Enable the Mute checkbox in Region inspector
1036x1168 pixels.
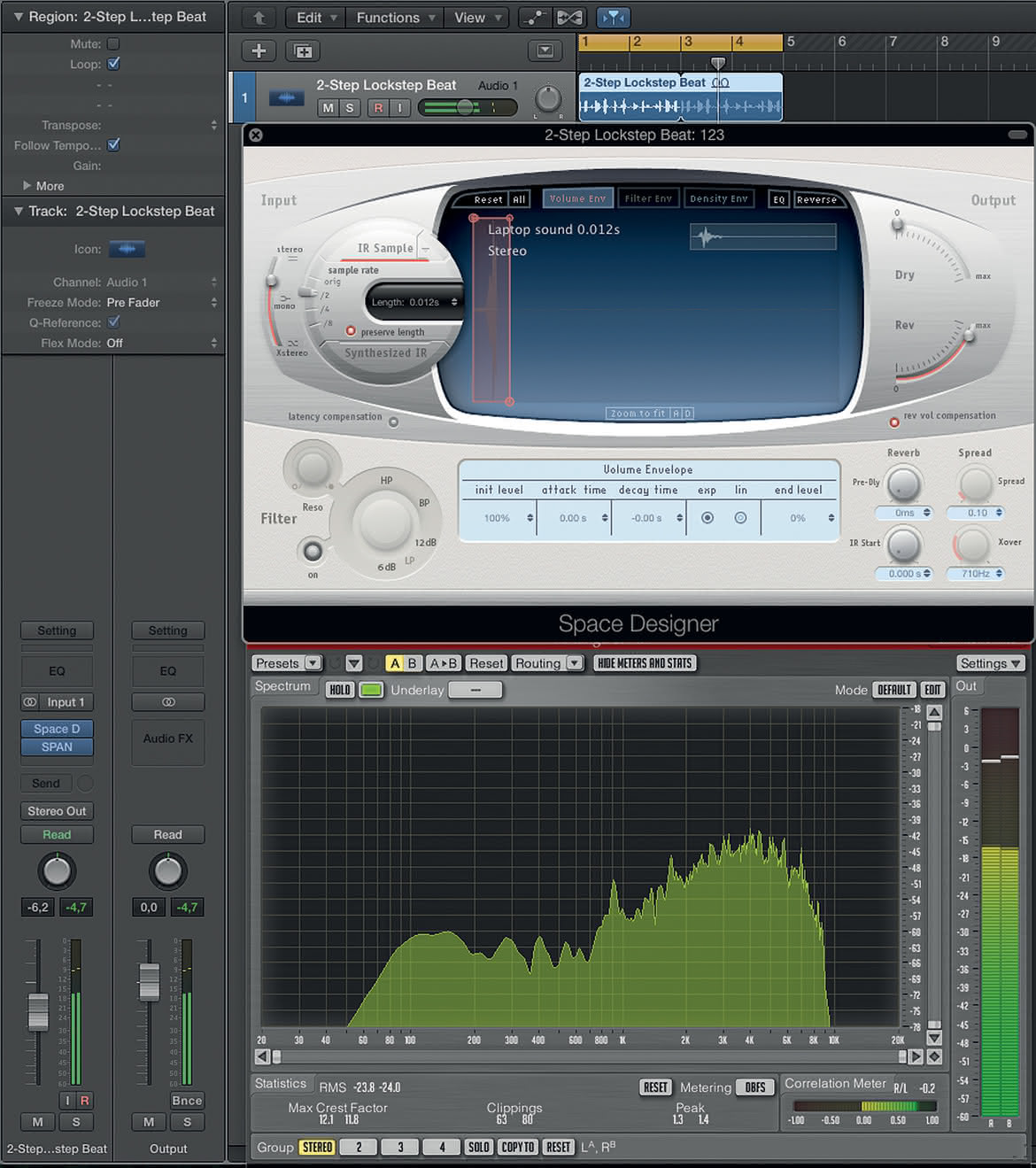[113, 43]
